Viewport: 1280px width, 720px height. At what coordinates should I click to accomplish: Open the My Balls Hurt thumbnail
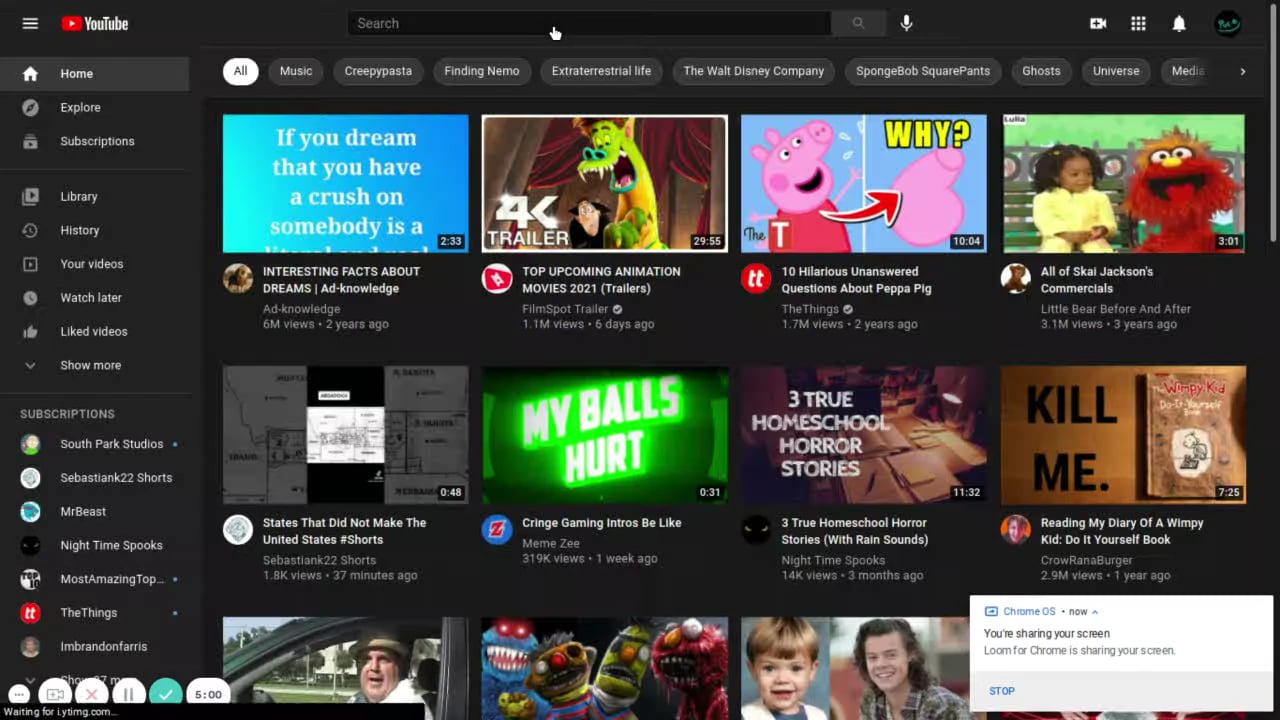pos(605,435)
